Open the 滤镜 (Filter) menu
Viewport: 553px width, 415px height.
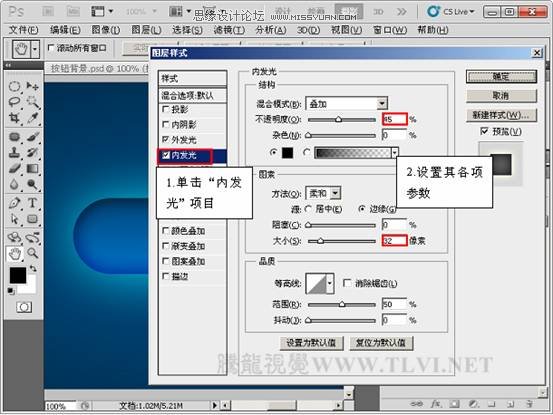(x=229, y=30)
